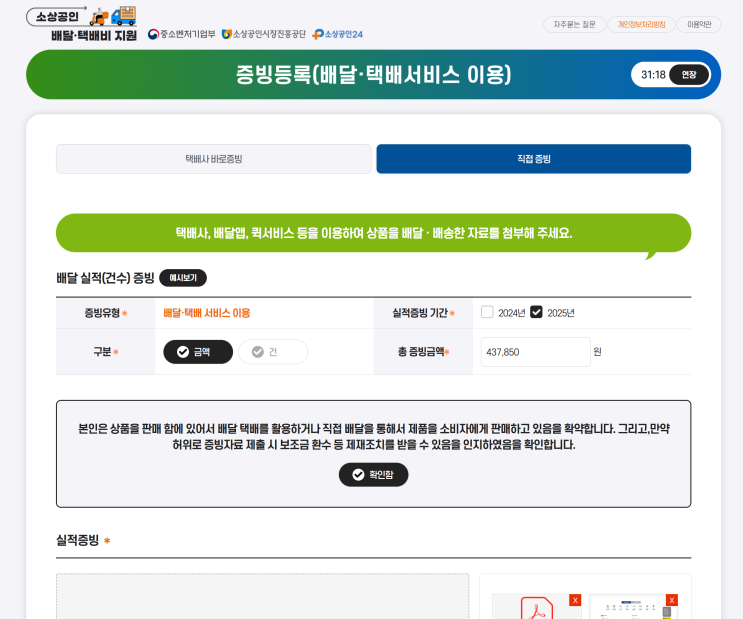Open 개인정보처리방침 link
The height and width of the screenshot is (619, 743).
tap(641, 24)
